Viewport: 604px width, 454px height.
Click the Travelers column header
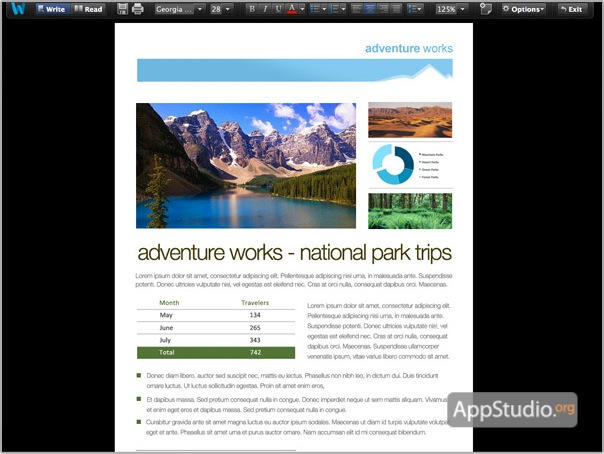[255, 303]
